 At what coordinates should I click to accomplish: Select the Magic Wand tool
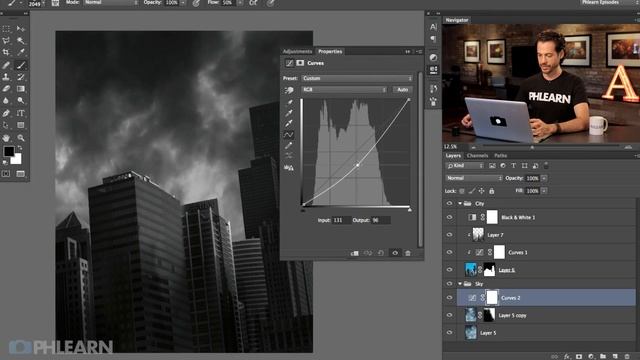tap(20, 40)
